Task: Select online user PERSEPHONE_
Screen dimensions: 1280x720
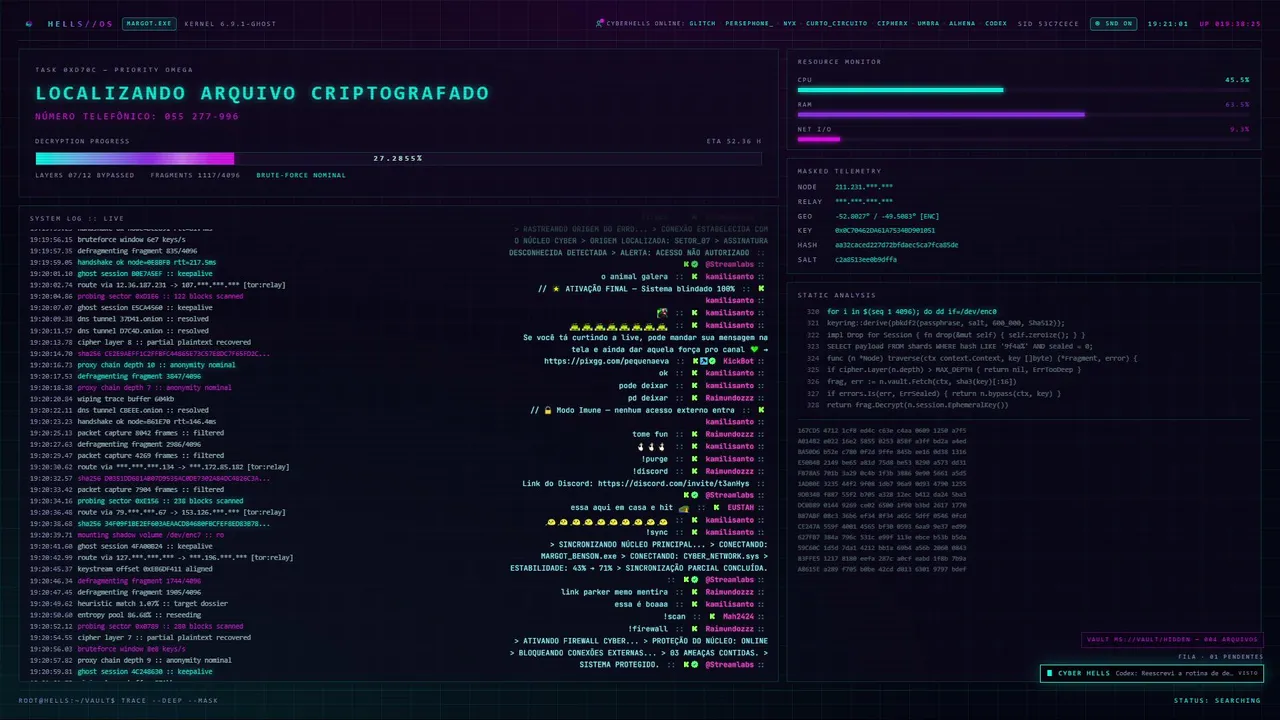Action: click(x=748, y=23)
